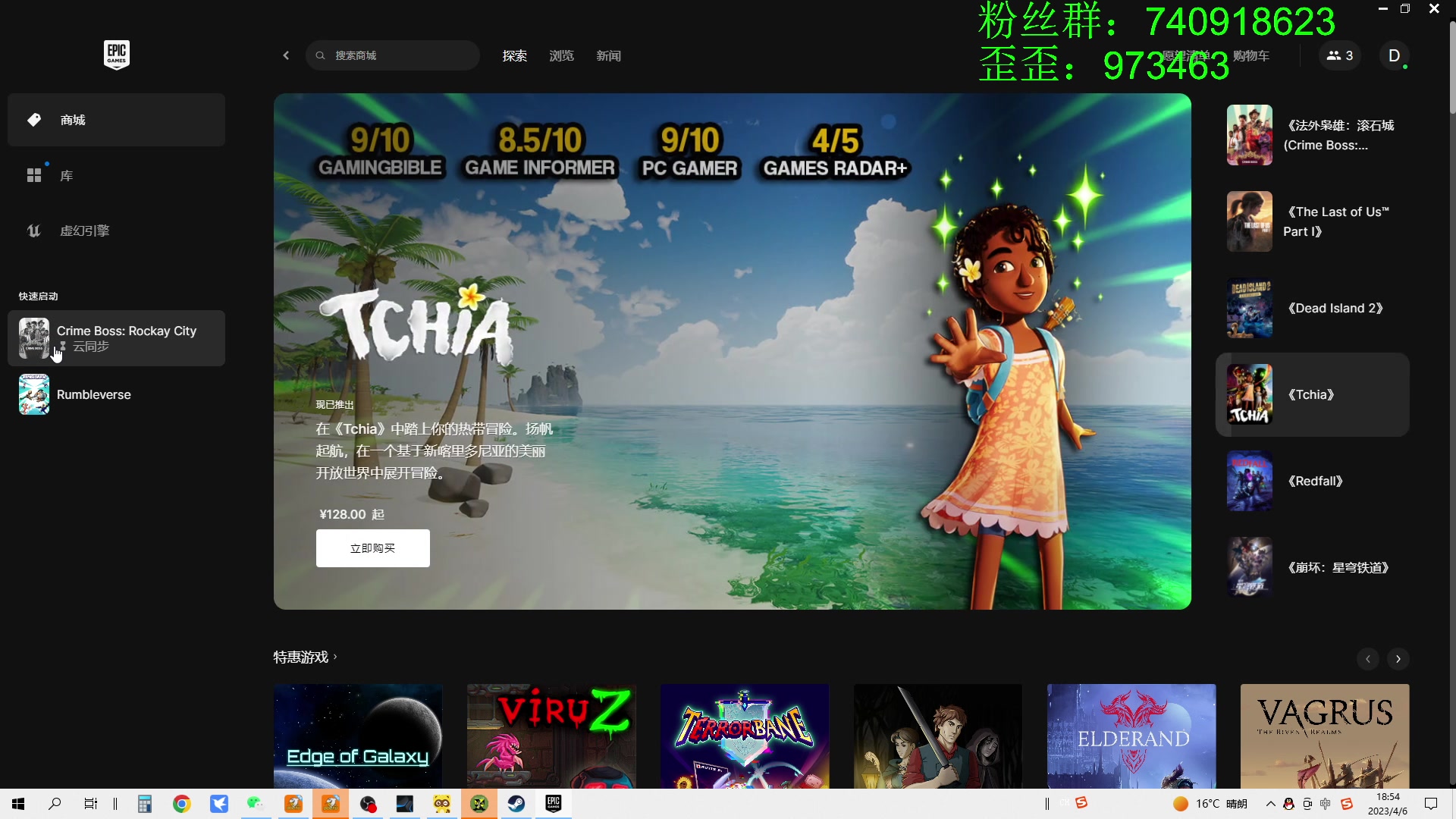Switch to the 新闻 tab
The width and height of the screenshot is (1456, 819).
[608, 55]
